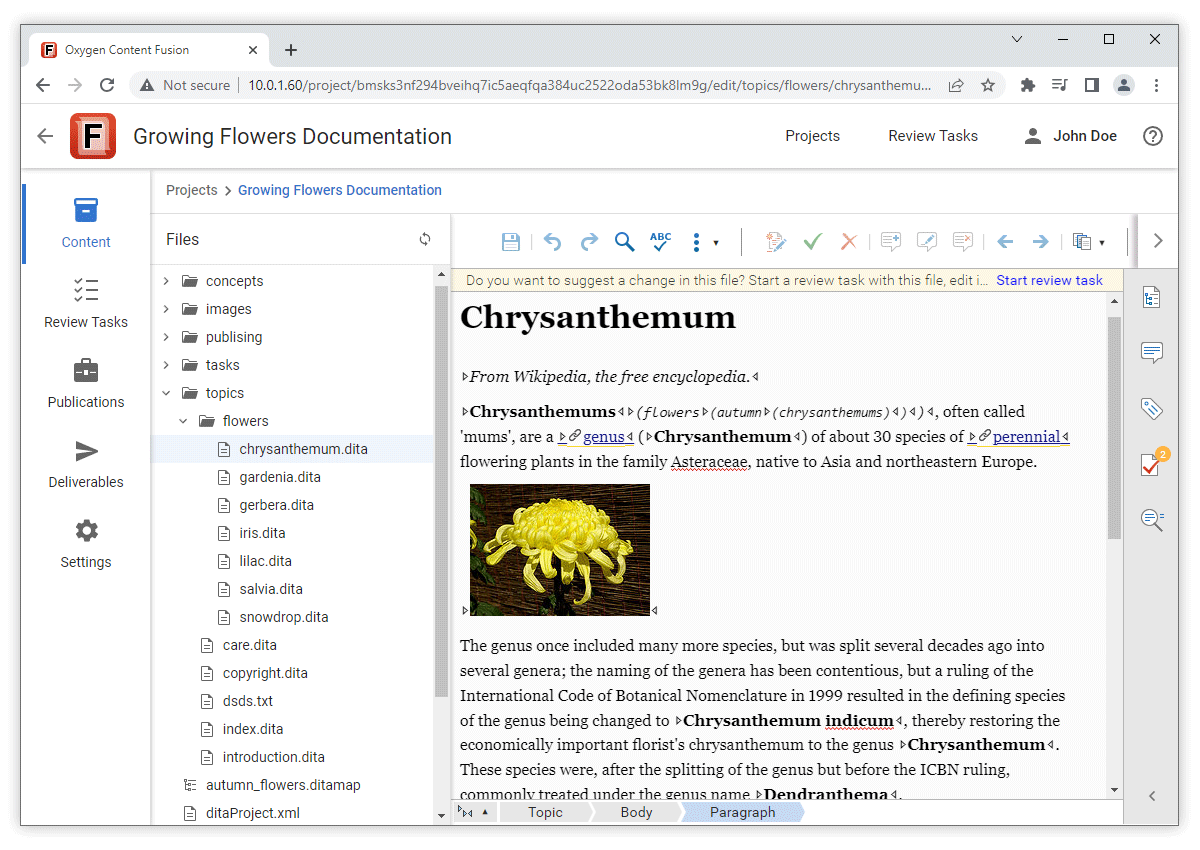Open gardenia.dita file
This screenshot has width=1200, height=850.
click(280, 477)
